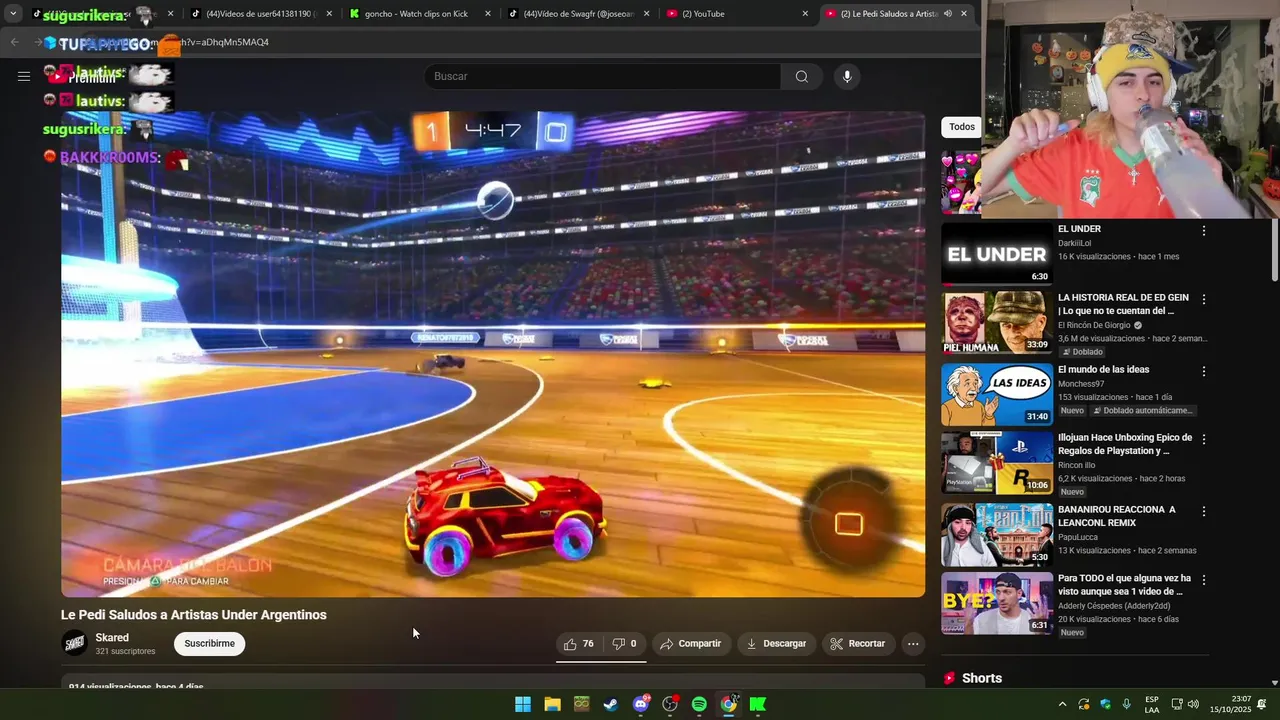Open the YouTube hamburger guide menu

point(24,76)
